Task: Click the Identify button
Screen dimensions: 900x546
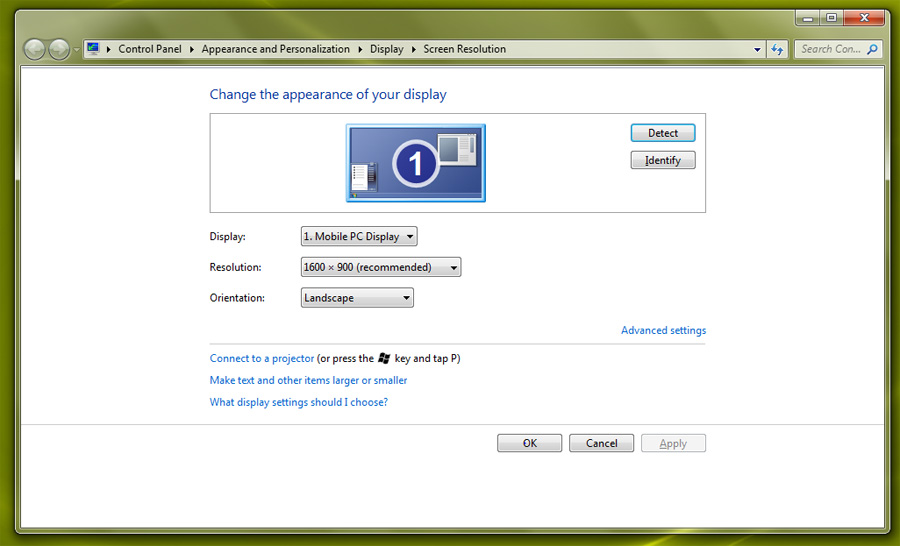Action: coord(662,160)
